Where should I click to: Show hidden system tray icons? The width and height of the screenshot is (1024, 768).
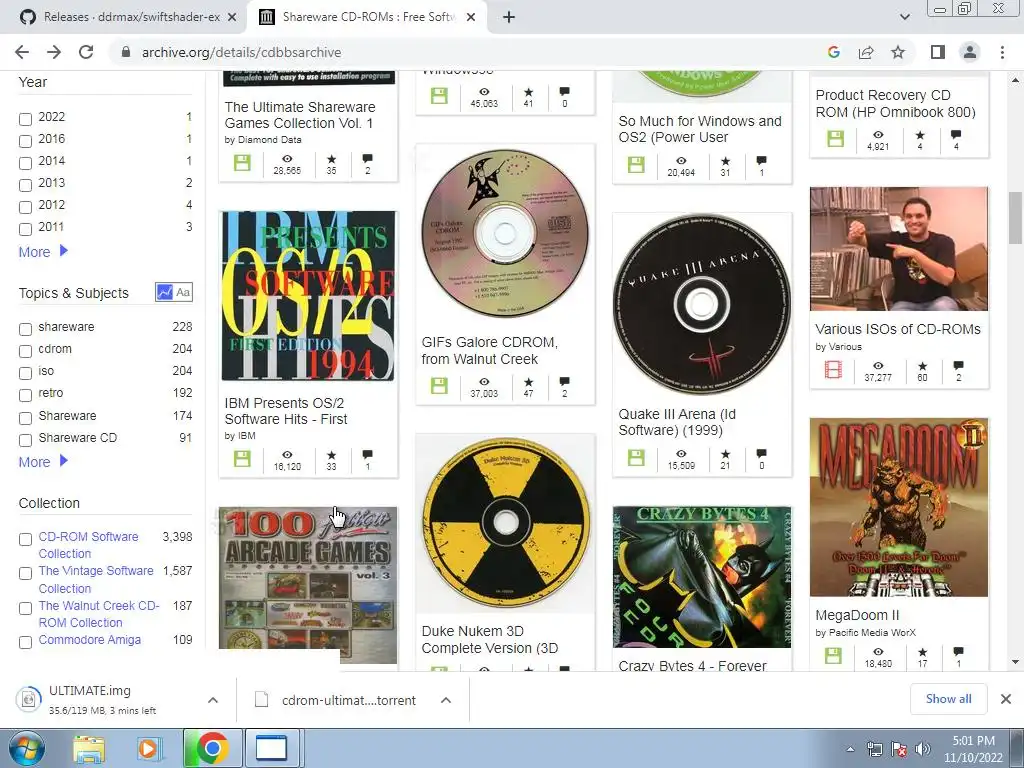(850, 750)
